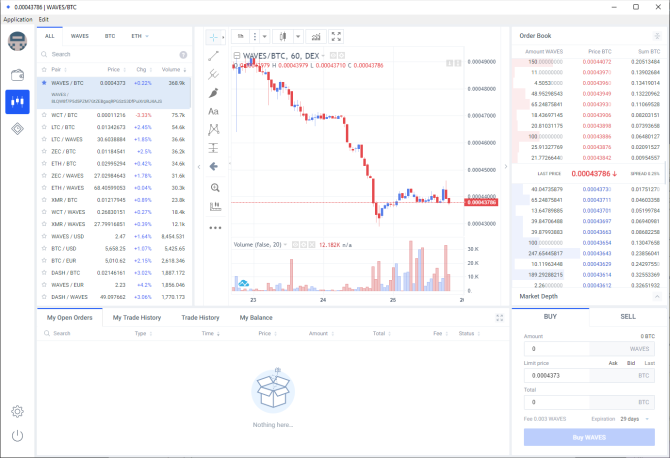Viewport: 670px width, 458px height.
Task: Click the order book collapse icon
Action: coord(657,36)
